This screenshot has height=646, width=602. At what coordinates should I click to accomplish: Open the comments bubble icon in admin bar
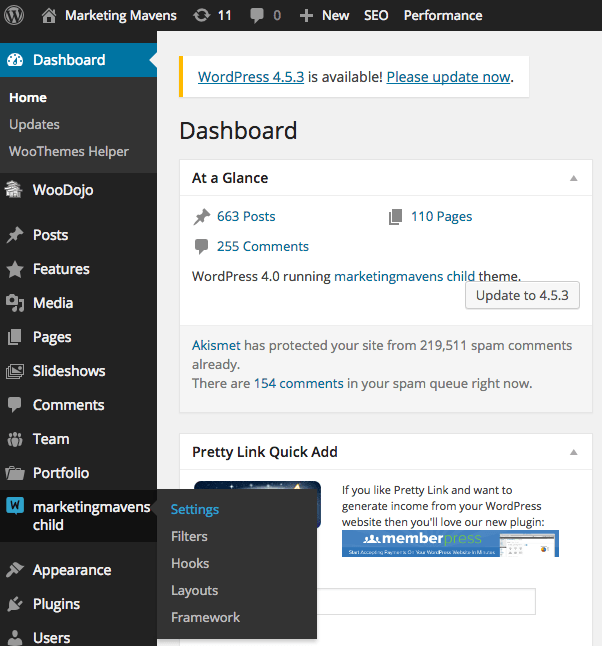click(256, 16)
